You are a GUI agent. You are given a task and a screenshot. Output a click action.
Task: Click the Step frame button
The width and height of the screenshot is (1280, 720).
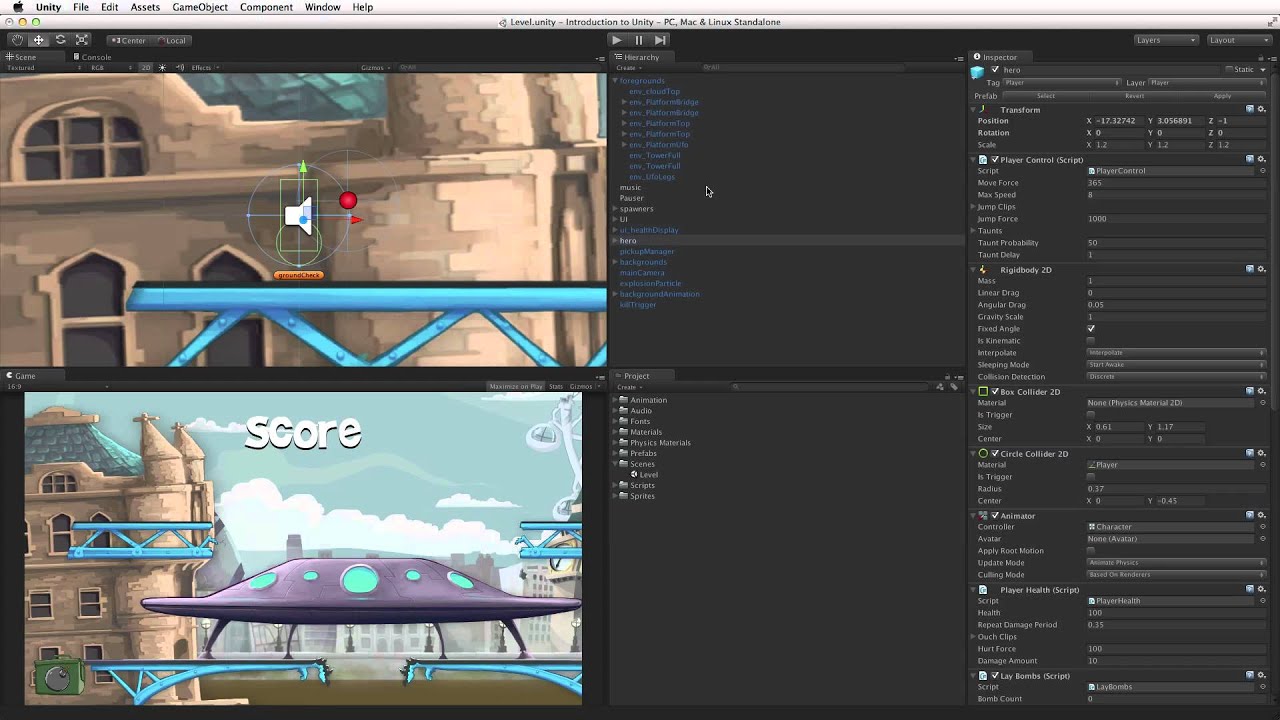(660, 40)
